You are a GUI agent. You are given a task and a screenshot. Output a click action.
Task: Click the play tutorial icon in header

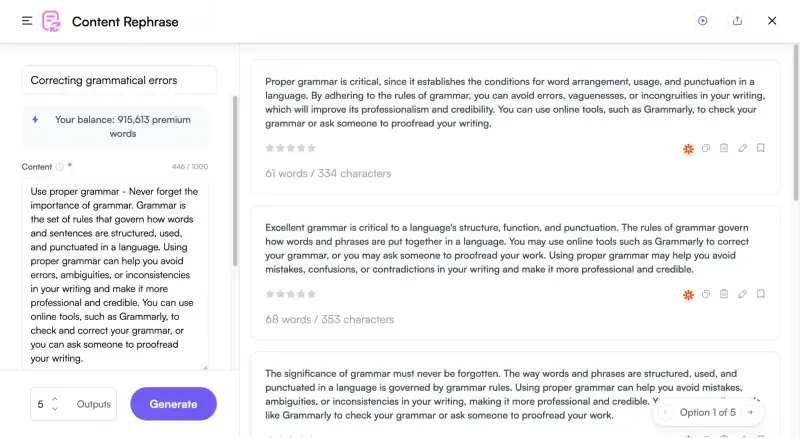tap(703, 21)
